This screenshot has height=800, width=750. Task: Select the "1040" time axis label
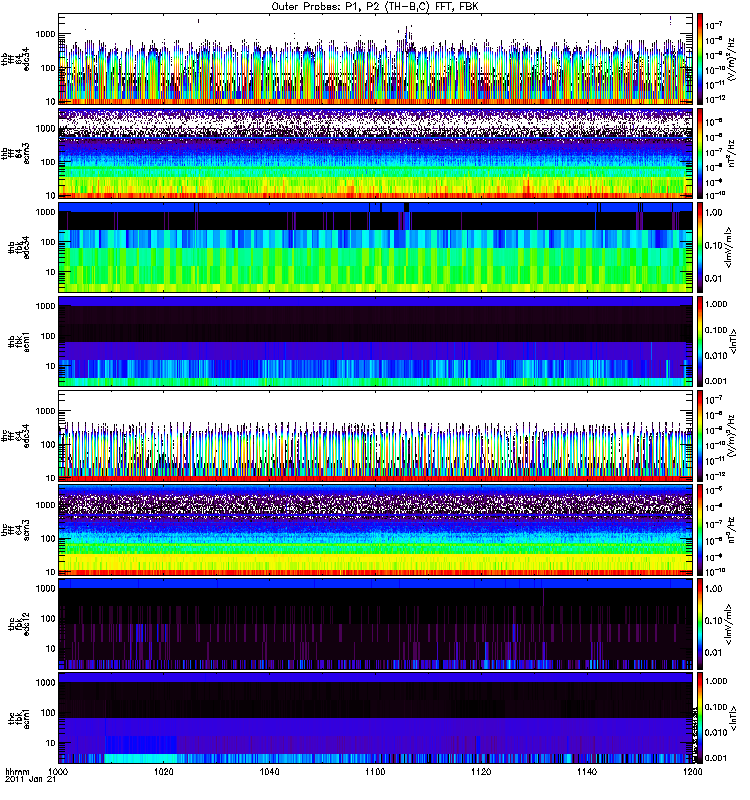tap(269, 771)
